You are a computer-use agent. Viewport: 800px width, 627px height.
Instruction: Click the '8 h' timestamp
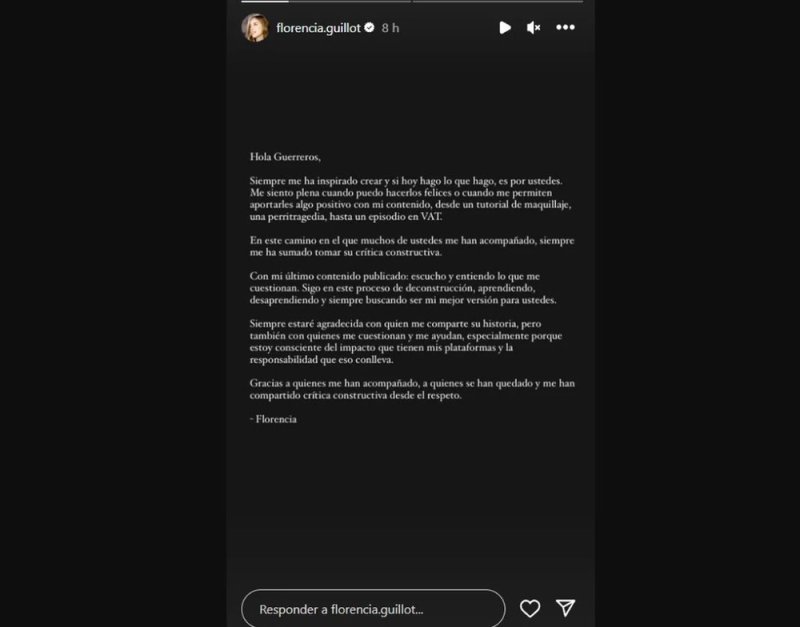(x=390, y=28)
